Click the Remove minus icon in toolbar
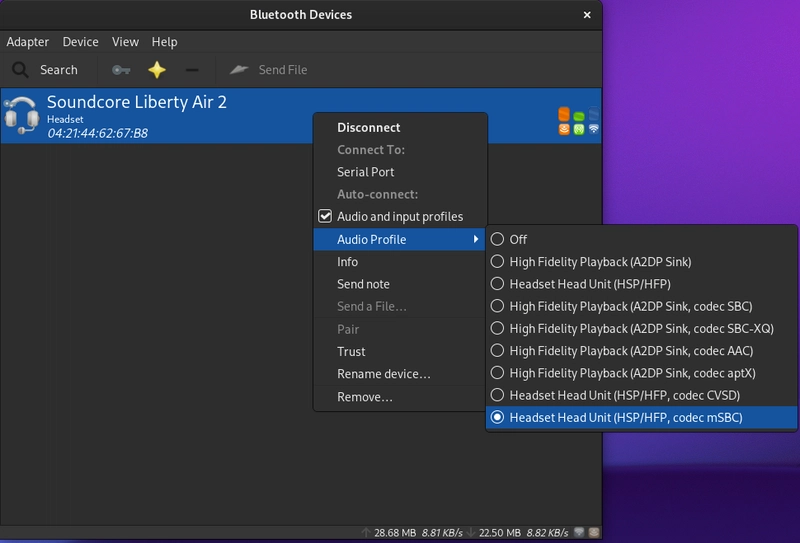This screenshot has height=543, width=800. click(192, 70)
